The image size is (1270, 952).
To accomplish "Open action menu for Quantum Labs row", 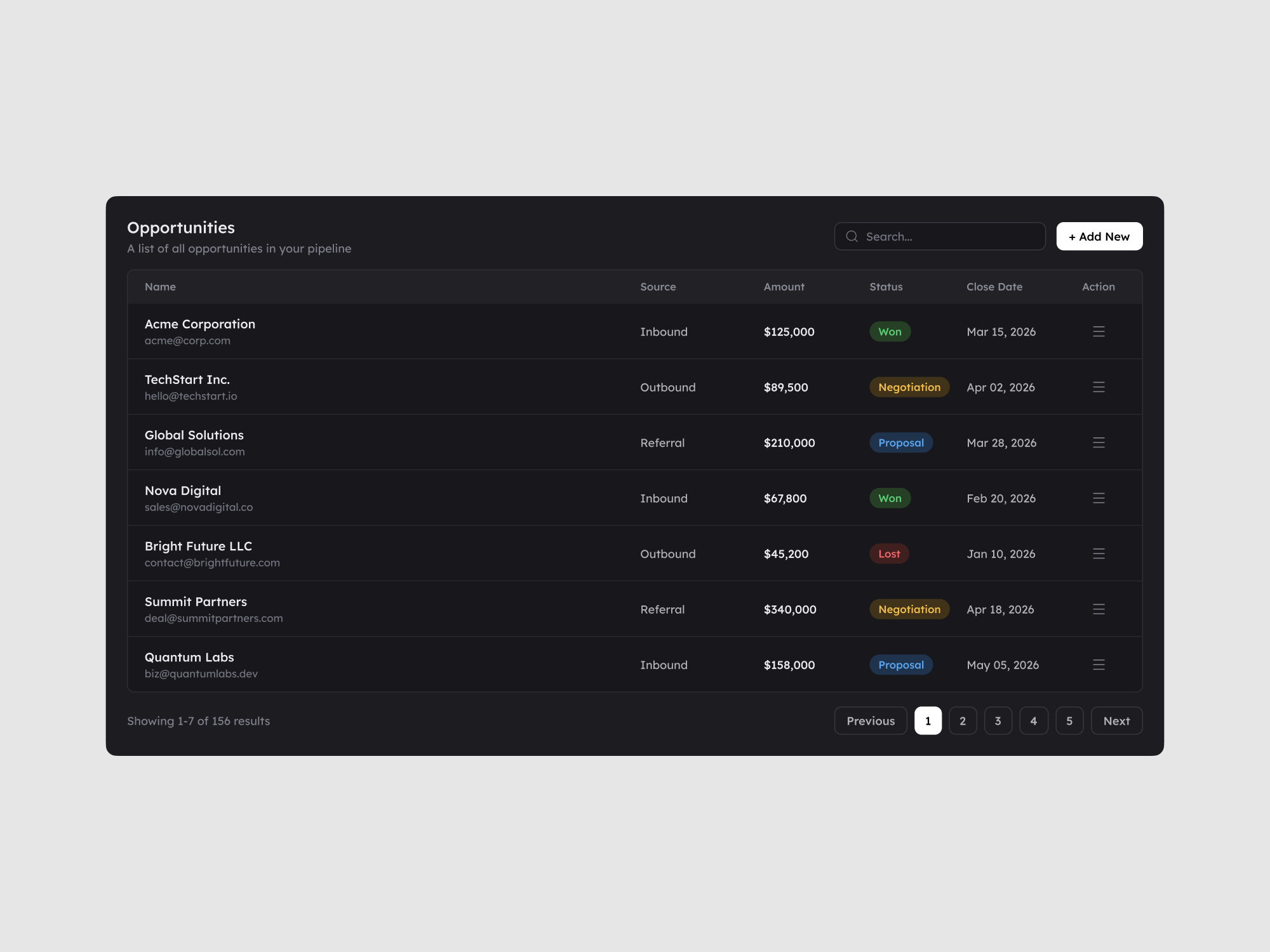I will tap(1099, 664).
